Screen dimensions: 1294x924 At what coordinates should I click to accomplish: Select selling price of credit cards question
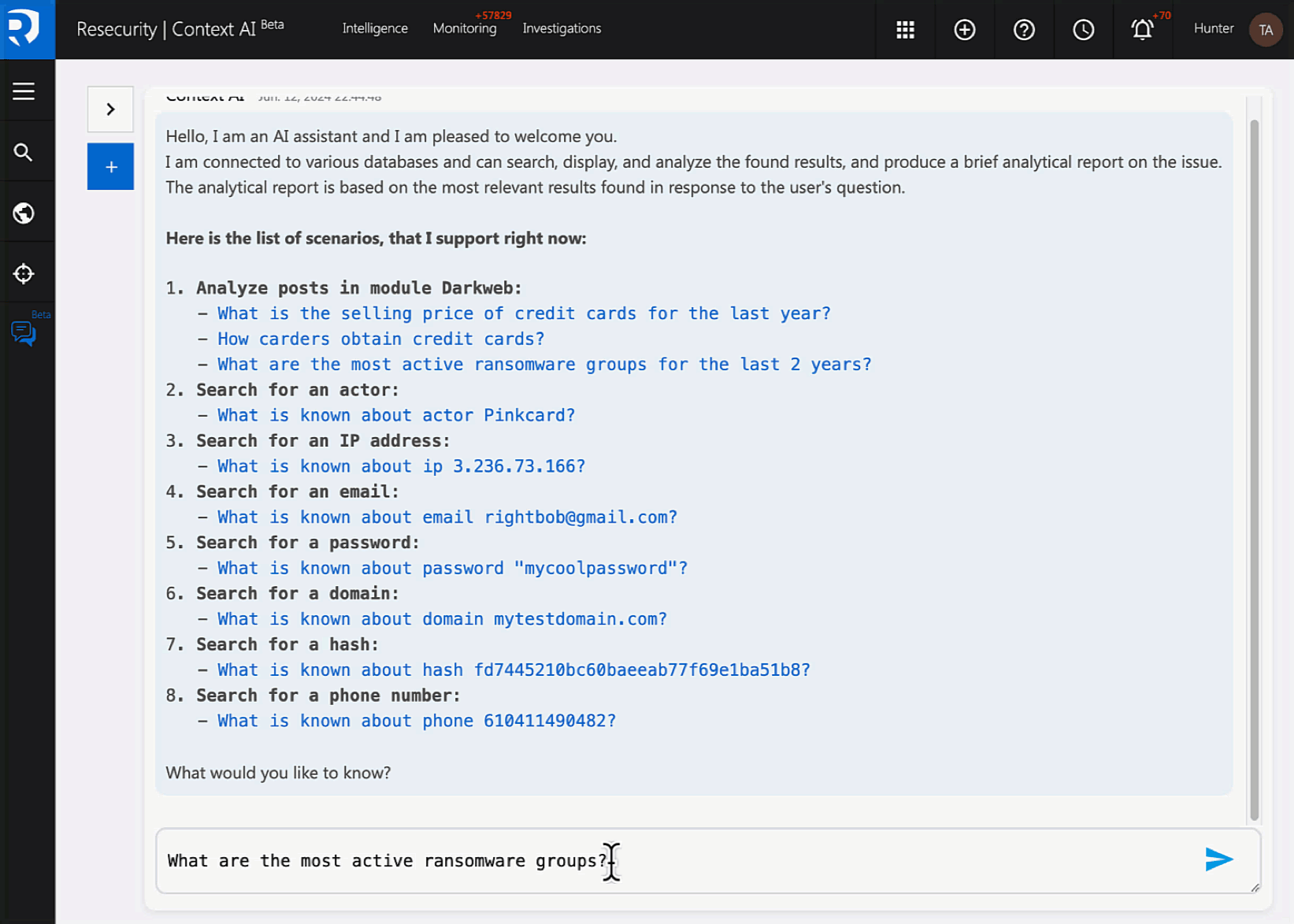[x=524, y=314]
